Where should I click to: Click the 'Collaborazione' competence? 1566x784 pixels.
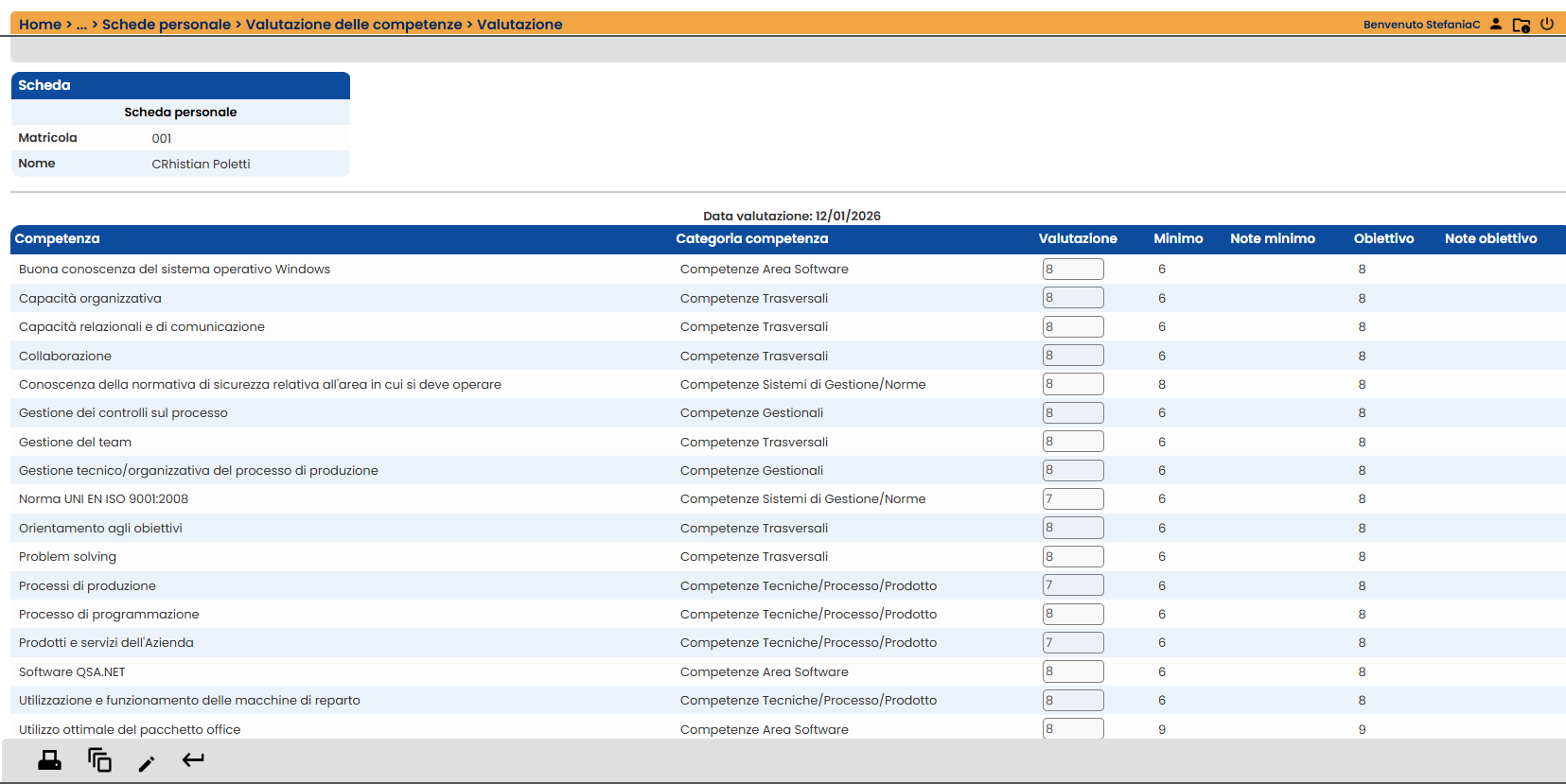click(x=65, y=357)
